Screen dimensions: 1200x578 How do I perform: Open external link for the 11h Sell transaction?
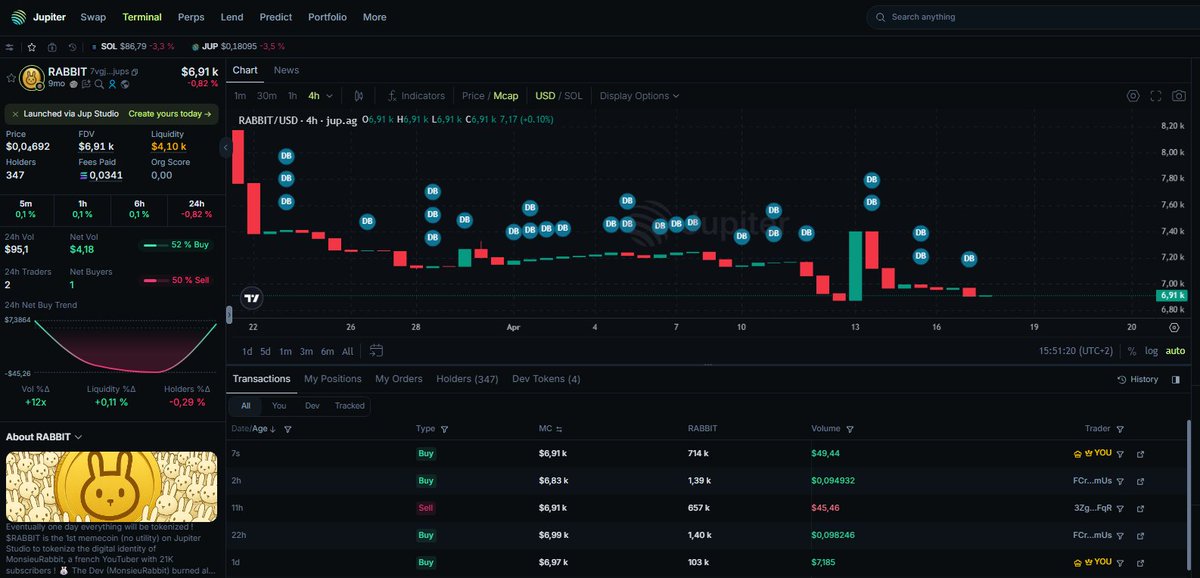pos(1141,508)
